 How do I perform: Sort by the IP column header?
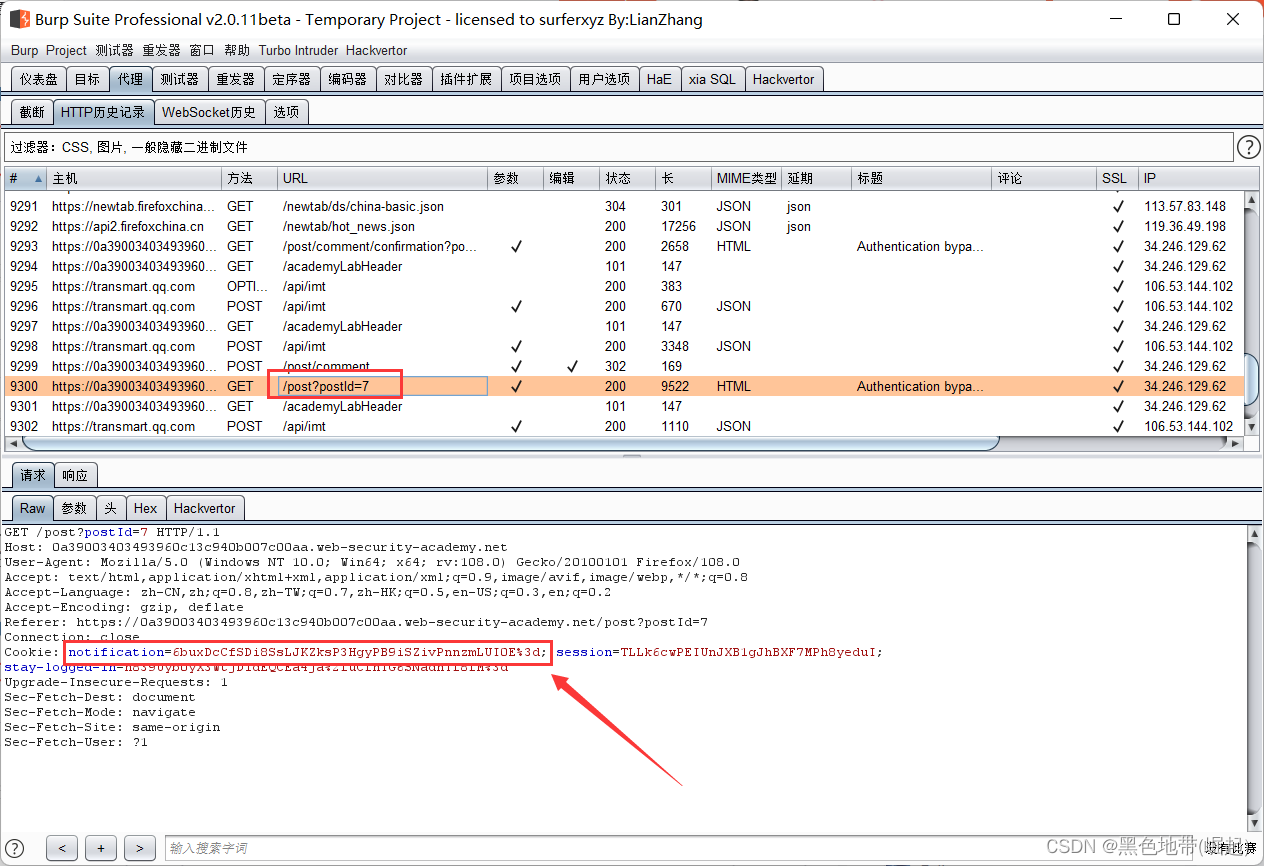(x=1190, y=178)
